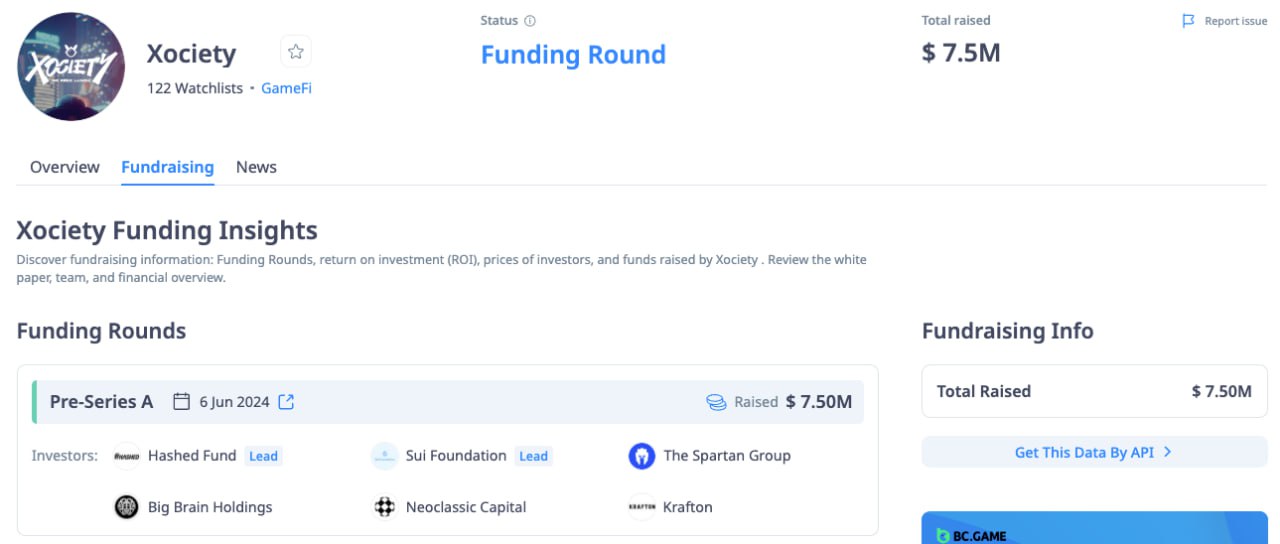Open the GameFi category link

tap(286, 88)
